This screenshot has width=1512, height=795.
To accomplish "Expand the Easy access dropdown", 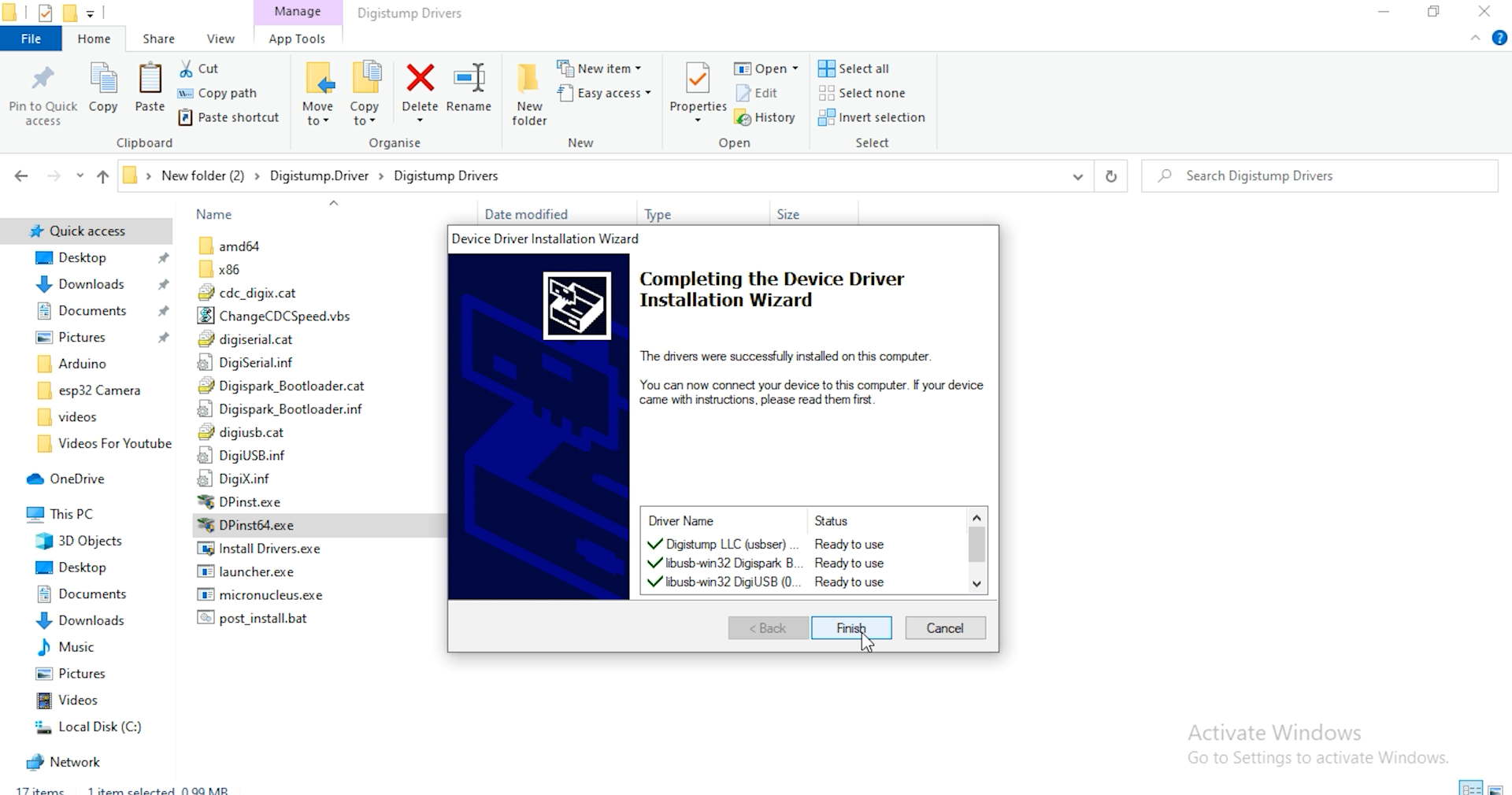I will (604, 93).
